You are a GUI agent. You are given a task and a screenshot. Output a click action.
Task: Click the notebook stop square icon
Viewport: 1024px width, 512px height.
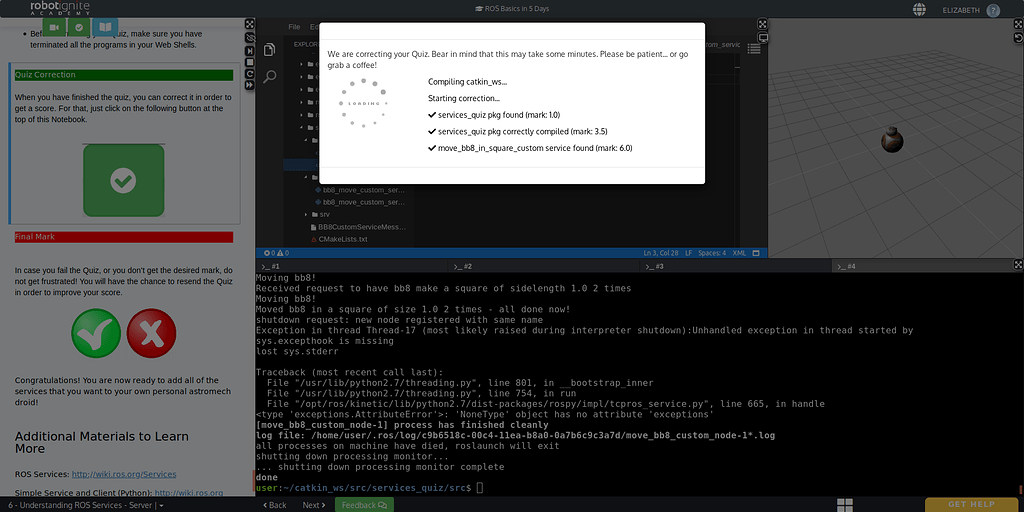249,62
